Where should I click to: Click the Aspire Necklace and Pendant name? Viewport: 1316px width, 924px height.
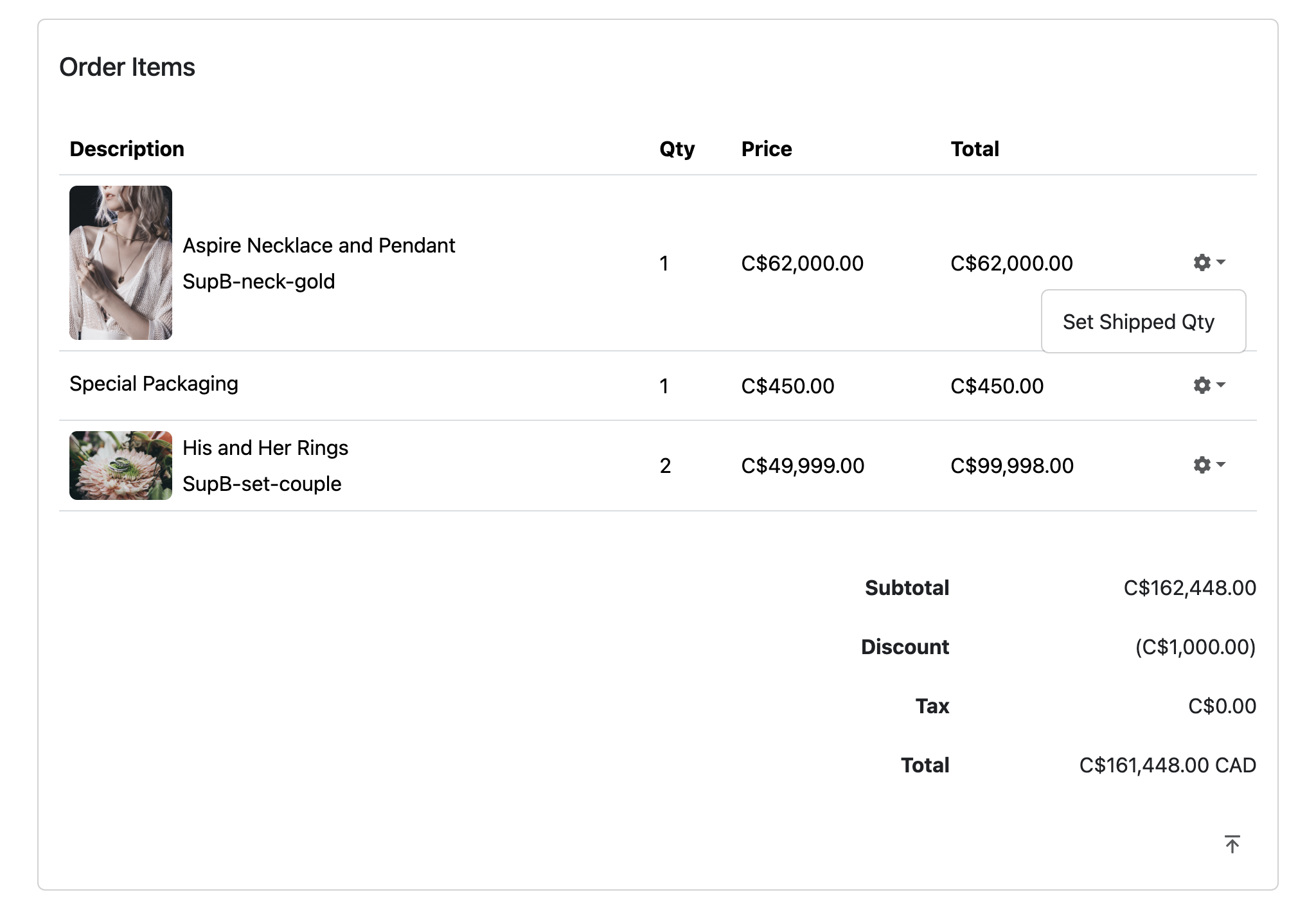(319, 245)
